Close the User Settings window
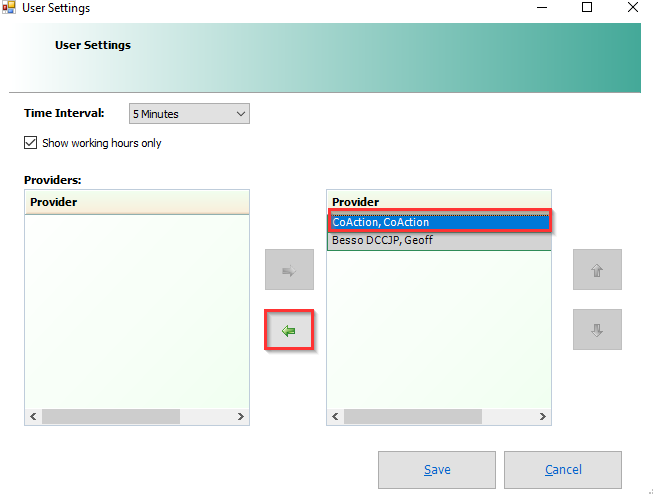 (x=633, y=7)
